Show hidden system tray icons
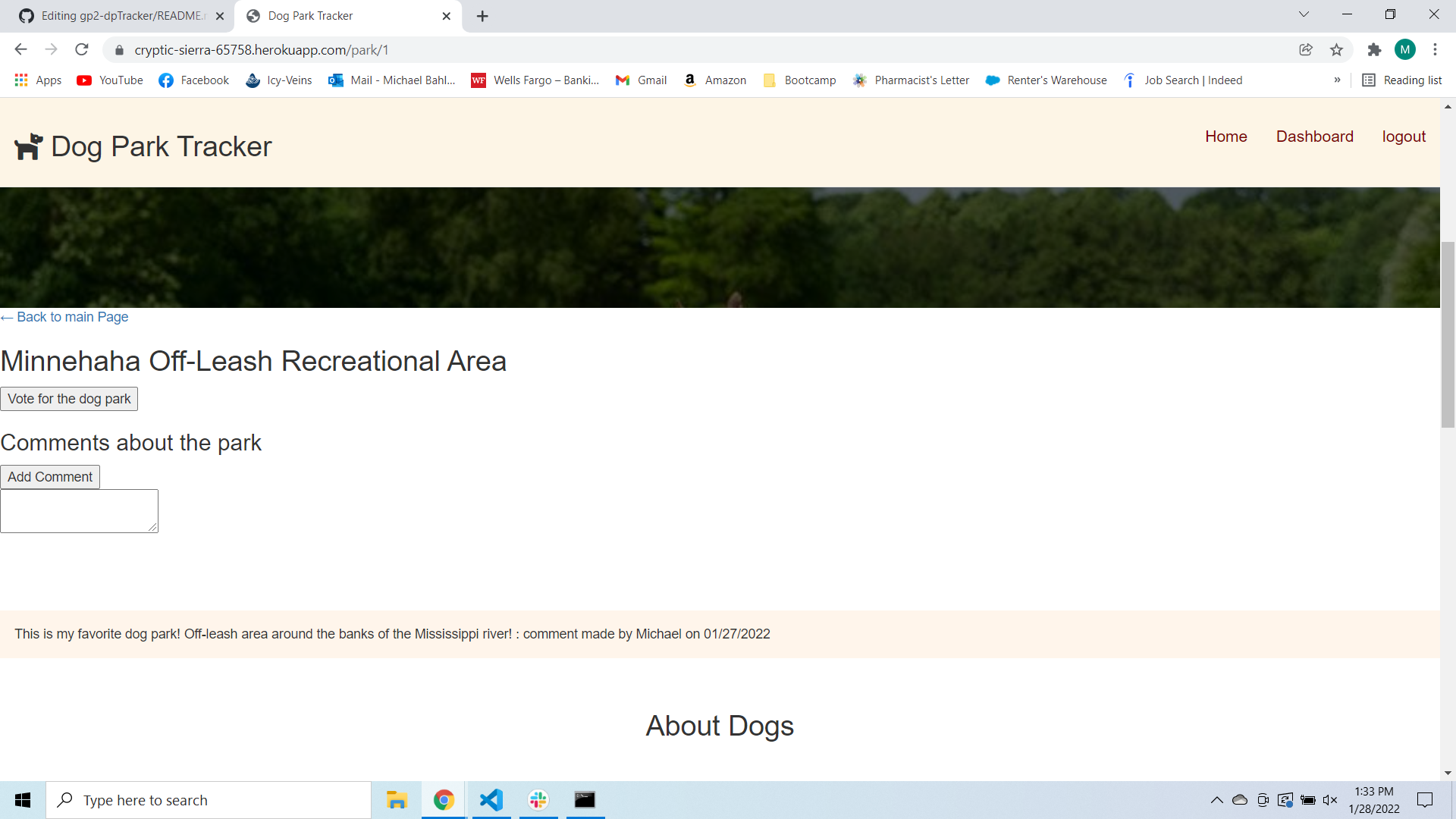Screen dimensions: 1456x819 click(1216, 800)
